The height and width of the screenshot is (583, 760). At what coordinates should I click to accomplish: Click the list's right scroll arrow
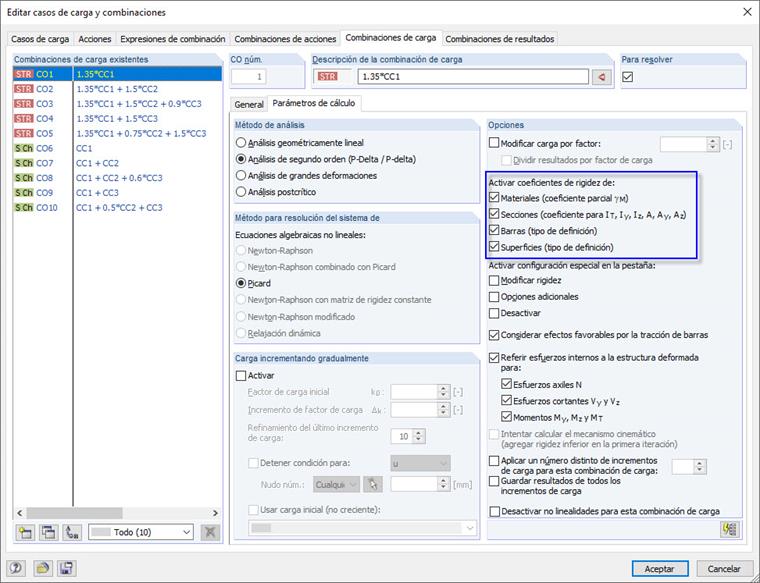[x=215, y=513]
